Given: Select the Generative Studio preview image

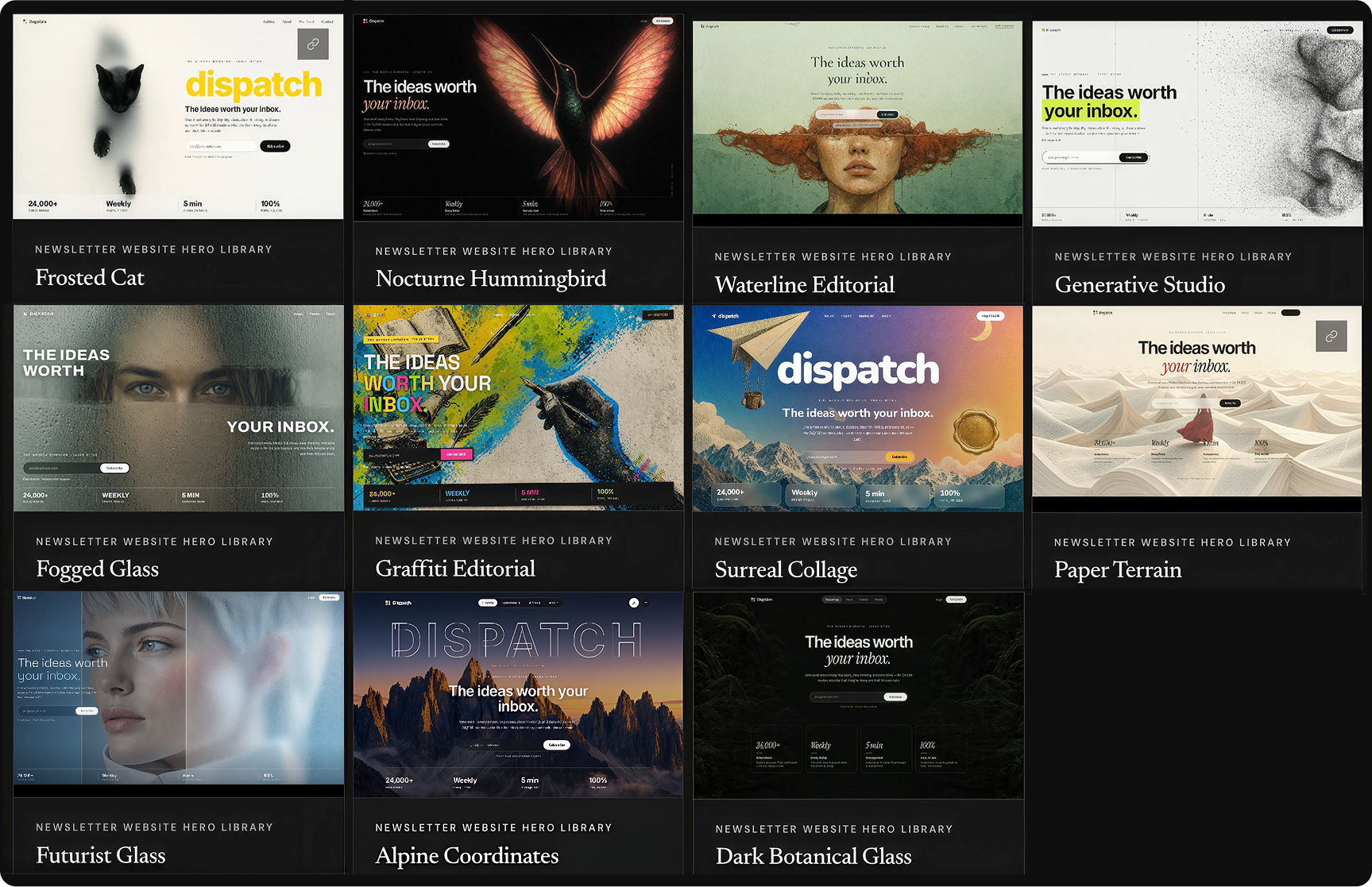Looking at the screenshot, I should point(1197,124).
